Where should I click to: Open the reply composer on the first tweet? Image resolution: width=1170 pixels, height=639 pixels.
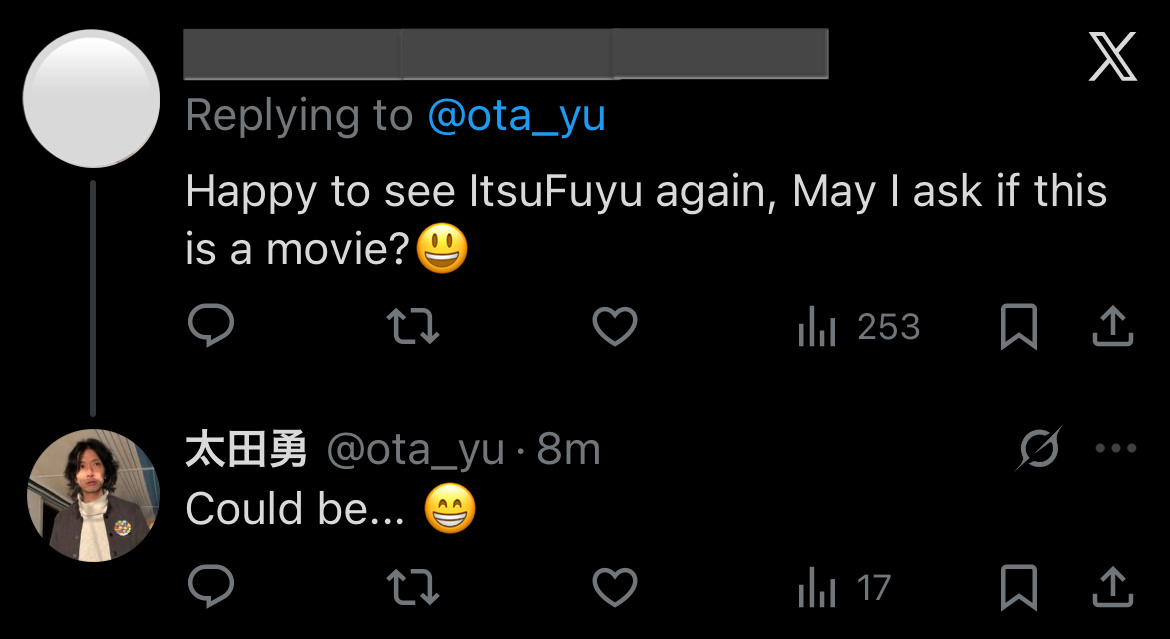pos(210,326)
